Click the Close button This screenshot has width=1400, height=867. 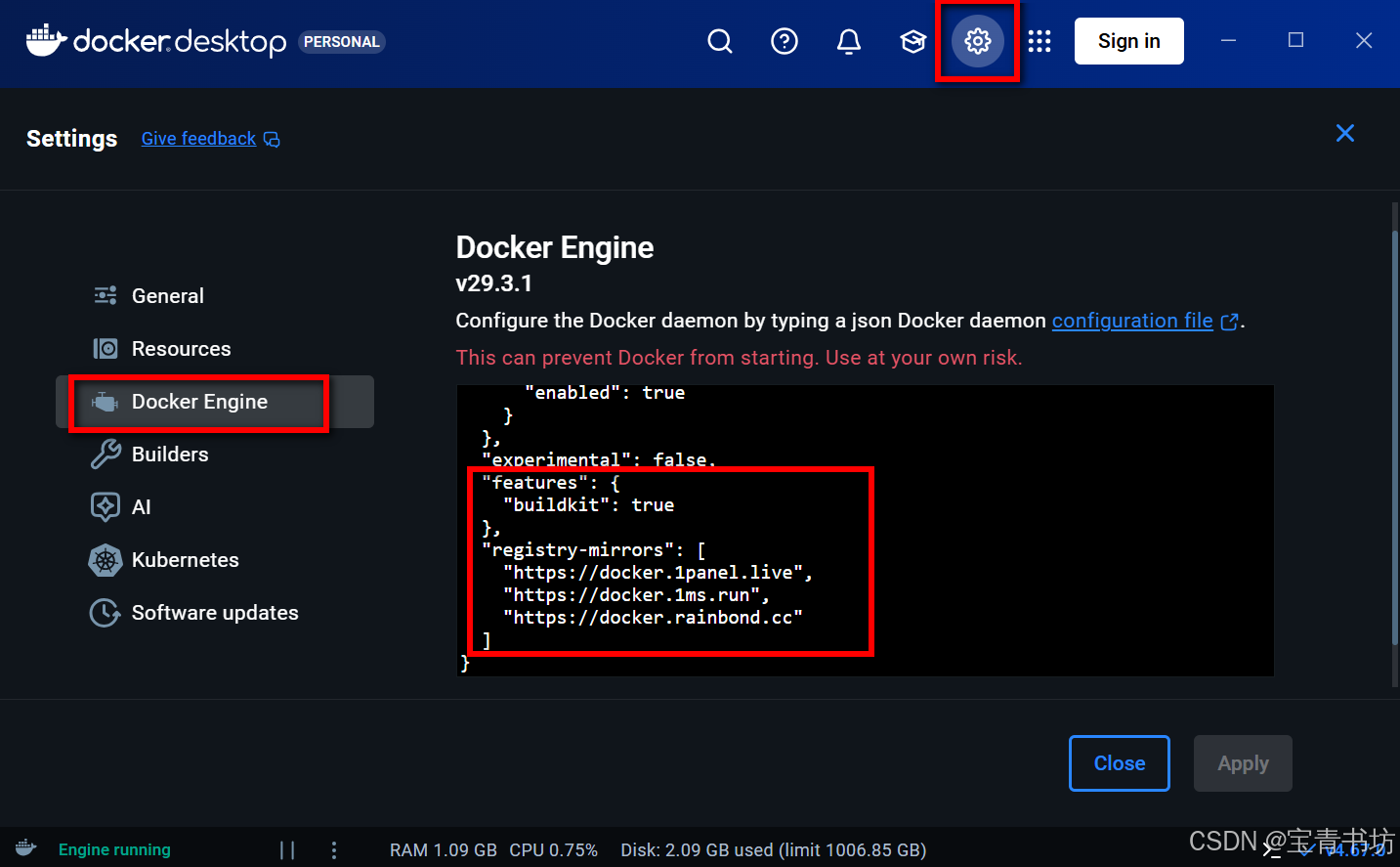(1120, 763)
